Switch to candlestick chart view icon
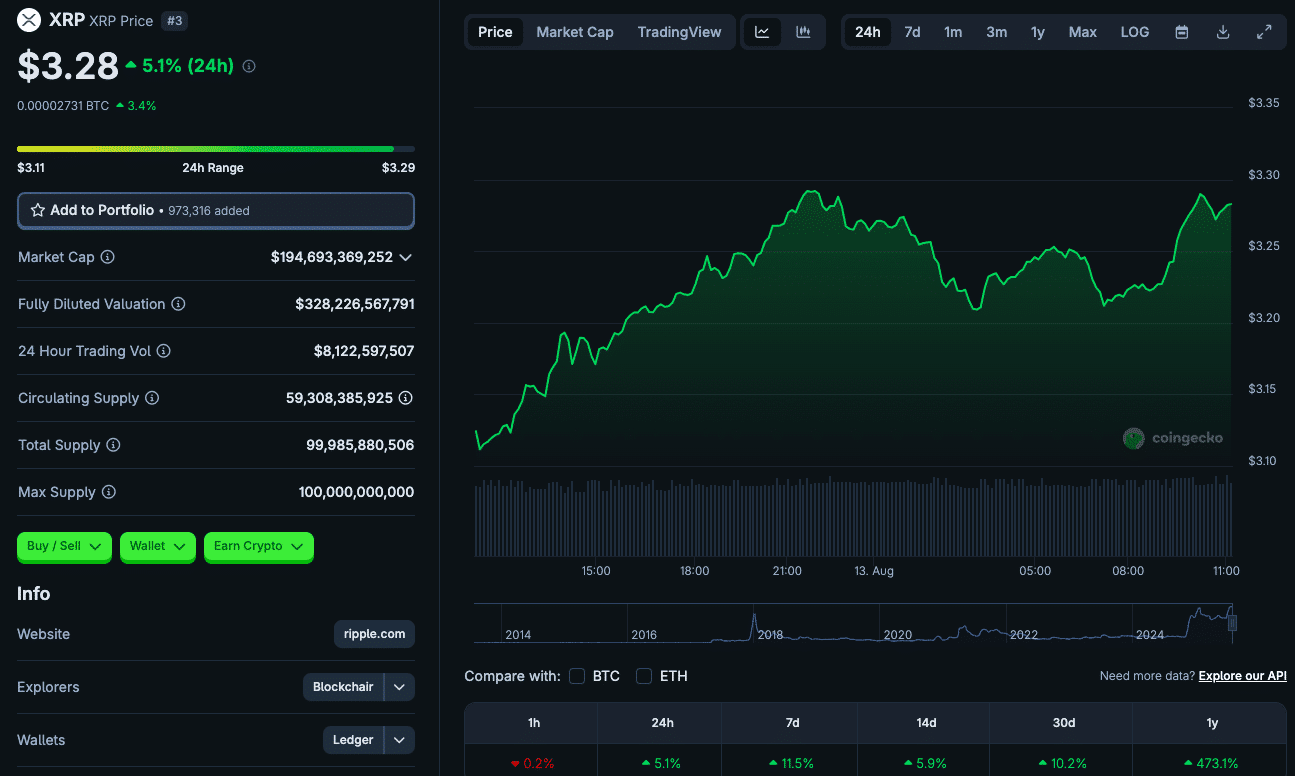This screenshot has height=776, width=1295. pos(803,32)
